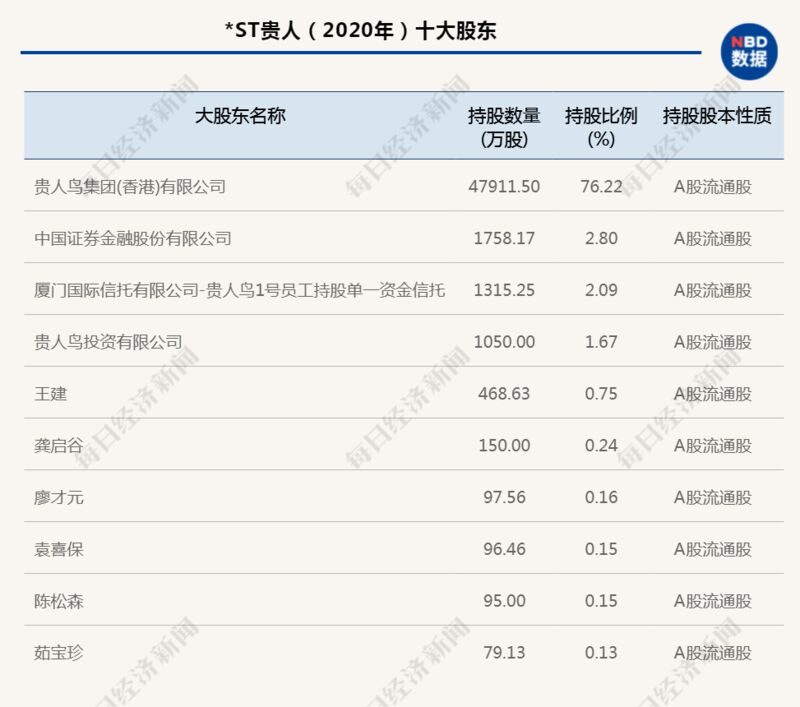This screenshot has height=707, width=800.
Task: Click A股流通股 in the 袁喜保 row
Action: coord(713,549)
